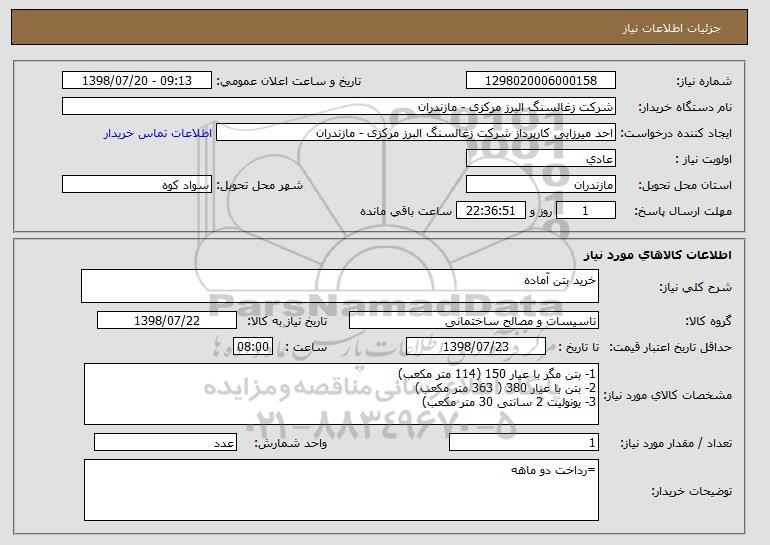Click the label تاریخ نیاز به کالا

(x=287, y=321)
